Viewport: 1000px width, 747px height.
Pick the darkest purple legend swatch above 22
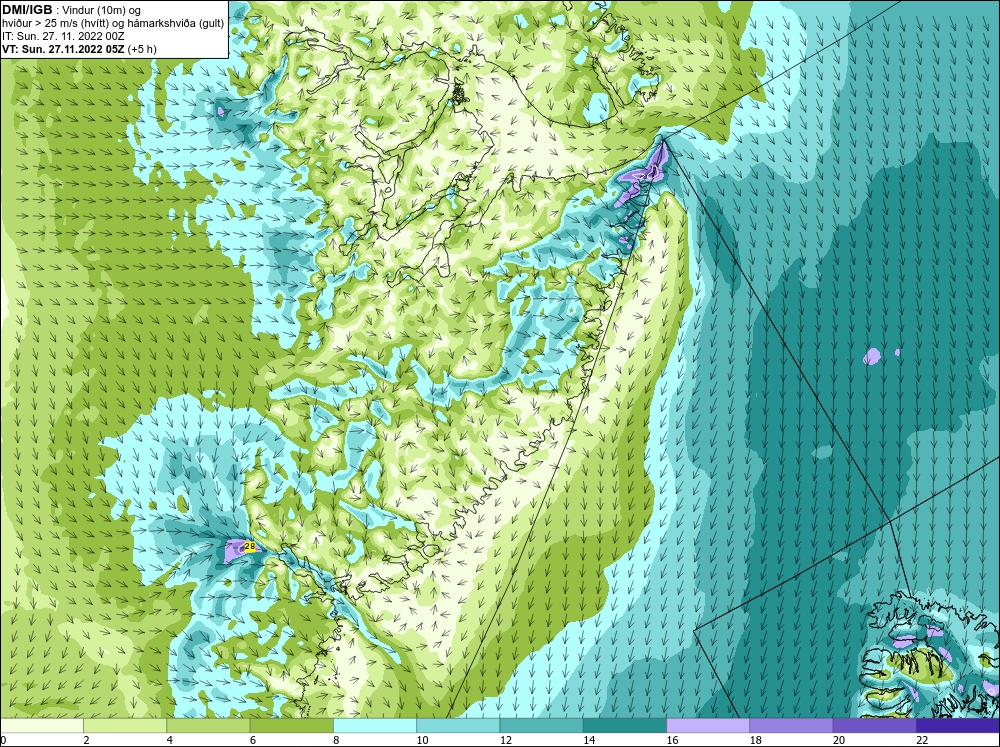tap(958, 726)
